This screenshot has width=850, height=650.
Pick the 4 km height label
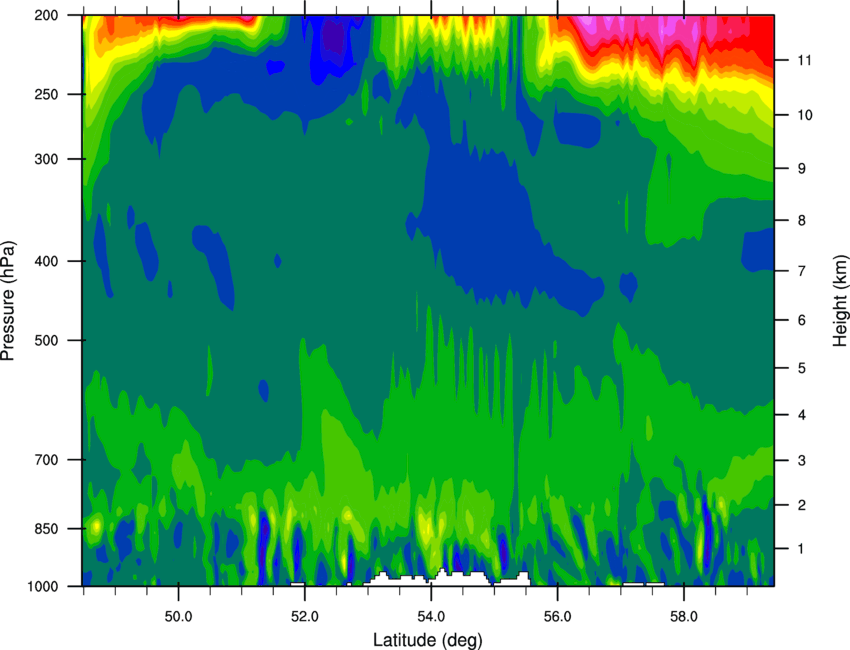[802, 415]
